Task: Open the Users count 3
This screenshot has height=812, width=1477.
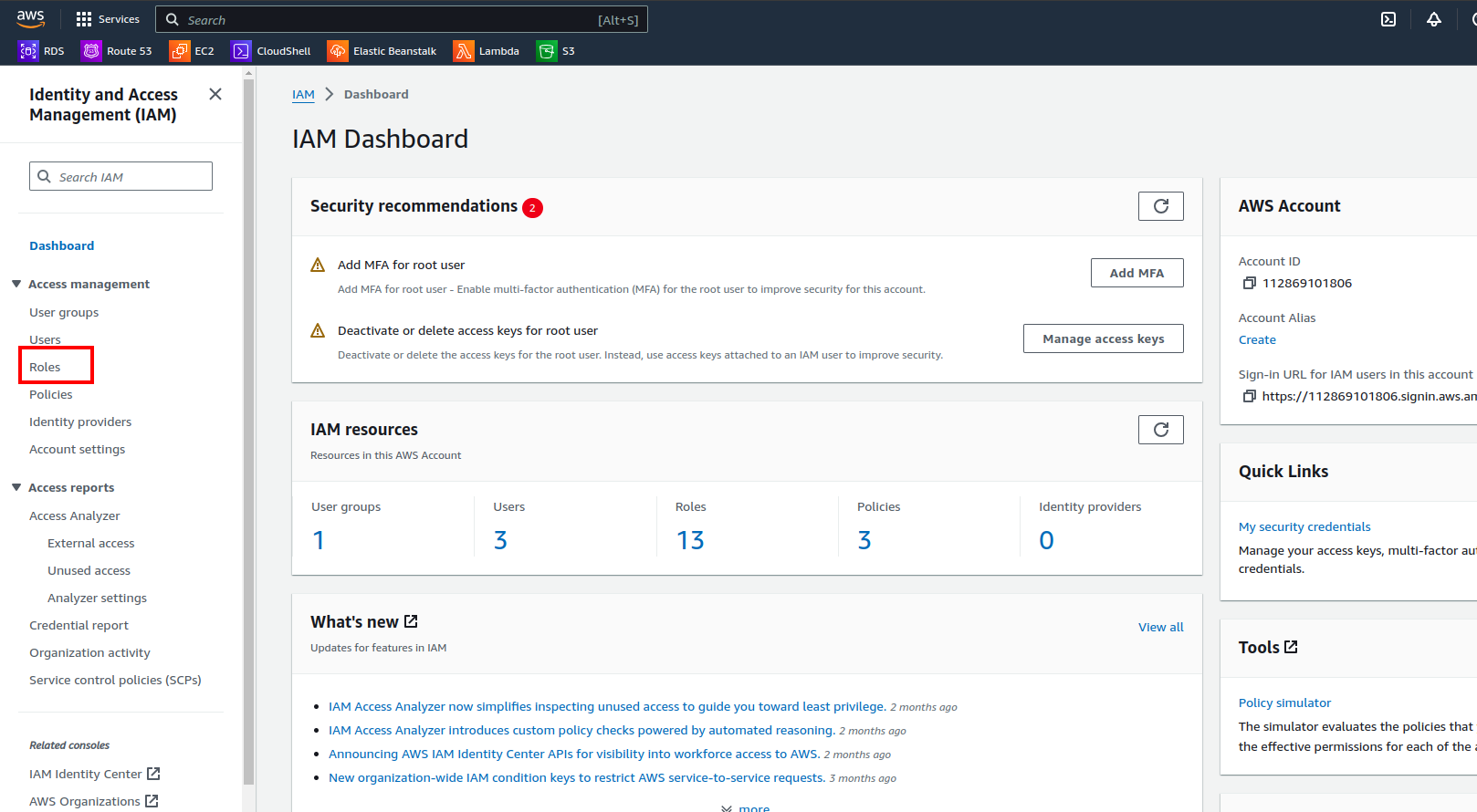Action: (x=500, y=540)
